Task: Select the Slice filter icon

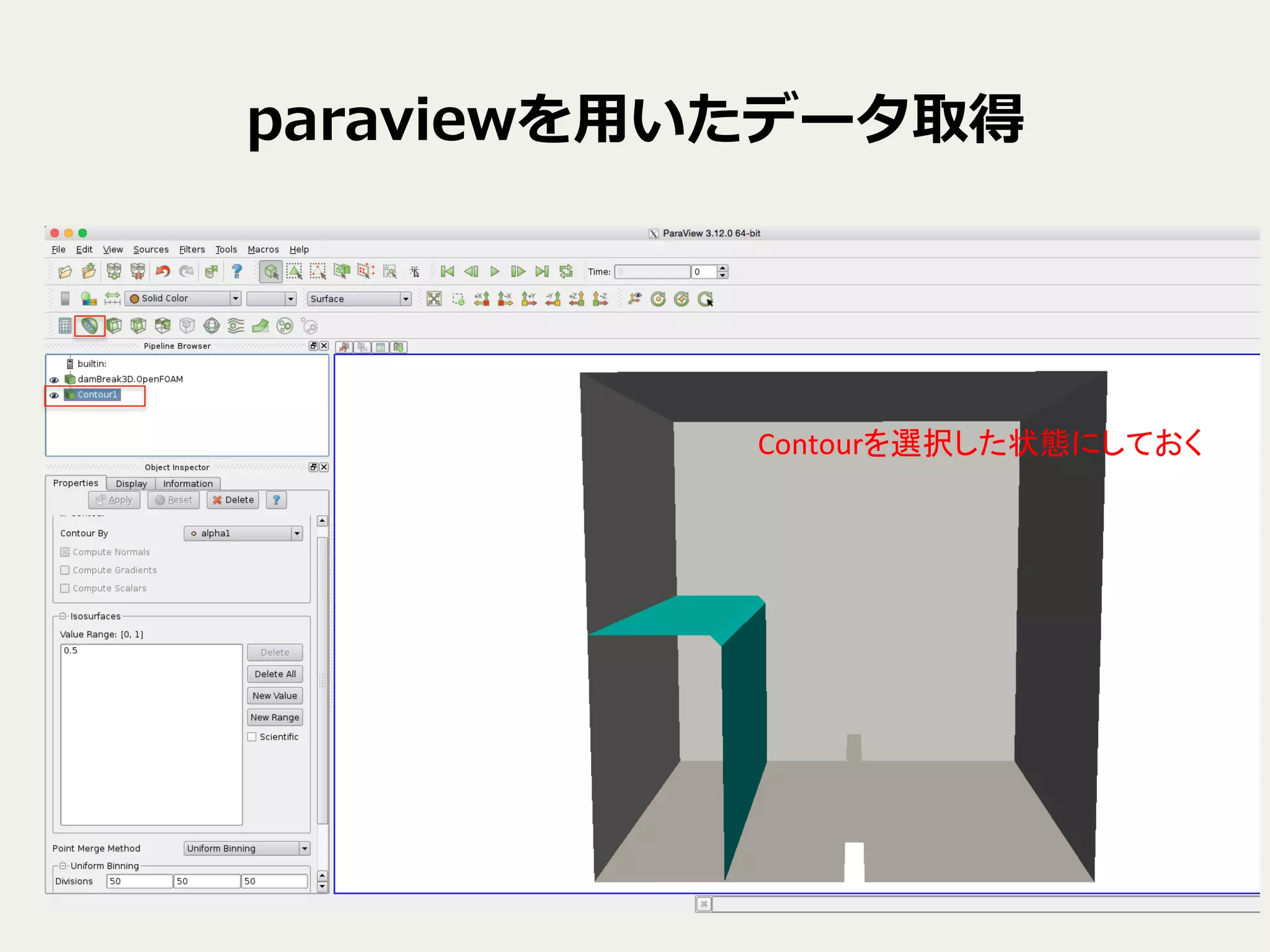Action: pyautogui.click(x=138, y=325)
